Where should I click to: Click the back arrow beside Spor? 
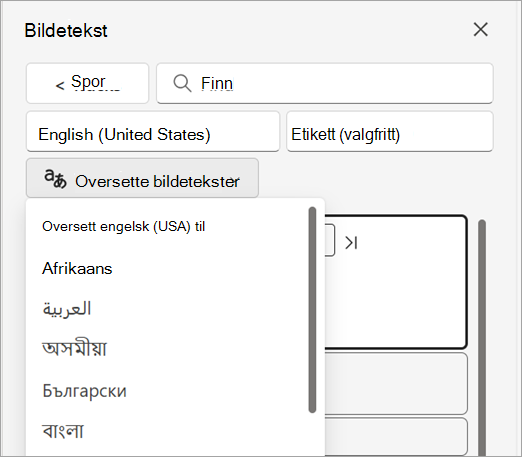60,86
